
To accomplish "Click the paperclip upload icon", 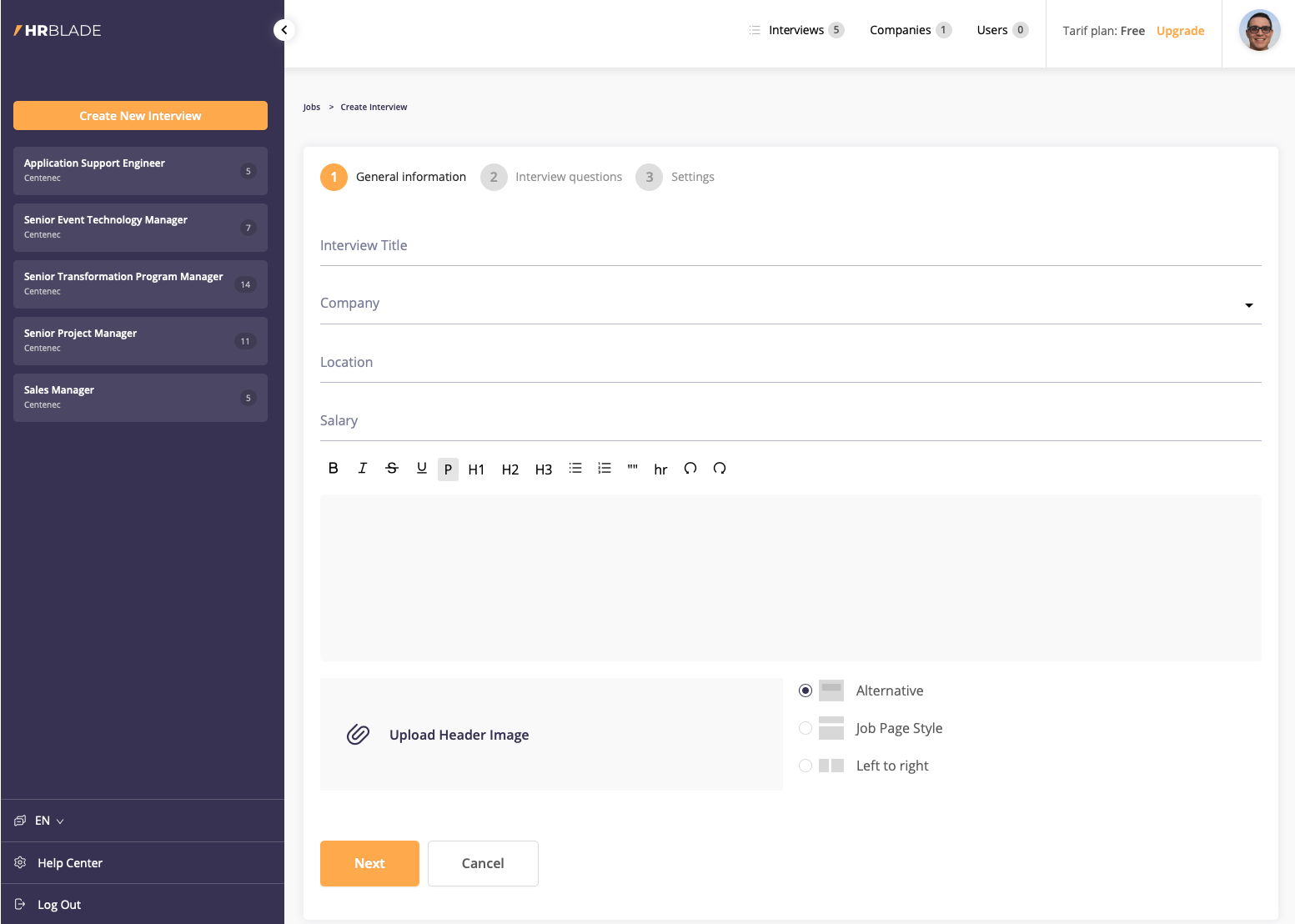I will coord(358,735).
